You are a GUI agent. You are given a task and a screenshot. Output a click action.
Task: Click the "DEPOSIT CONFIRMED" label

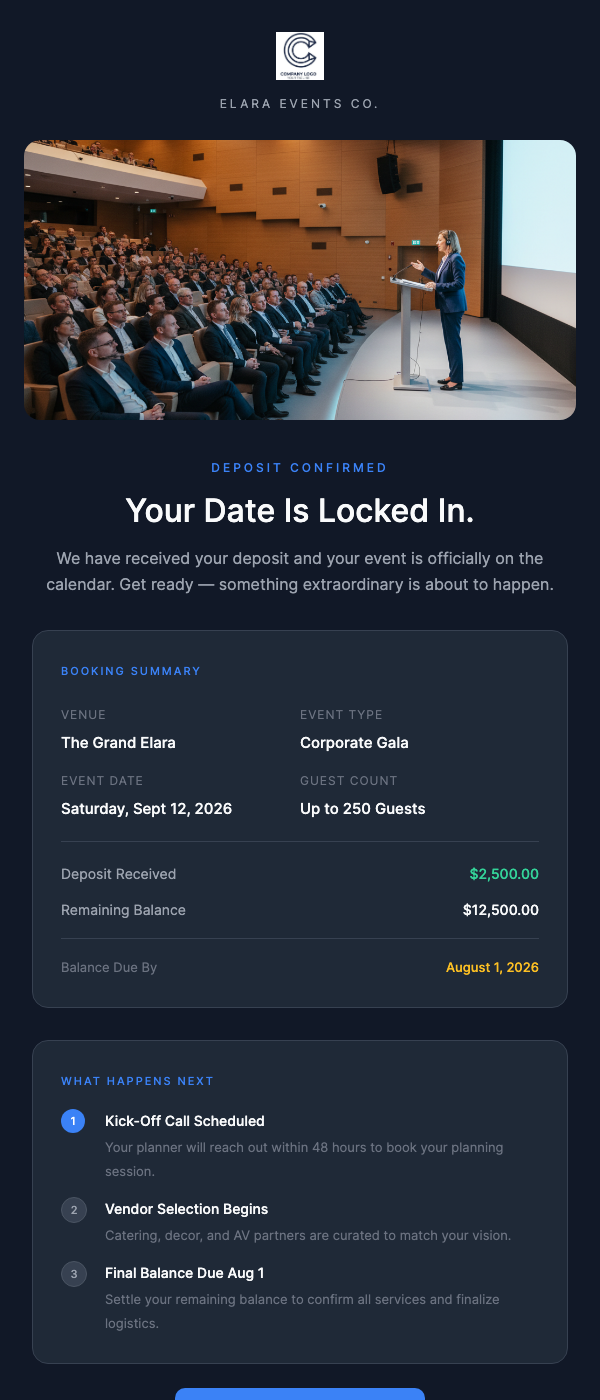coord(299,467)
